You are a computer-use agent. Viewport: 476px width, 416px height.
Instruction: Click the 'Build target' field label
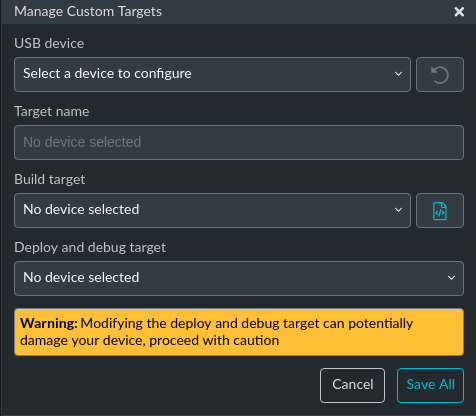tap(50, 180)
